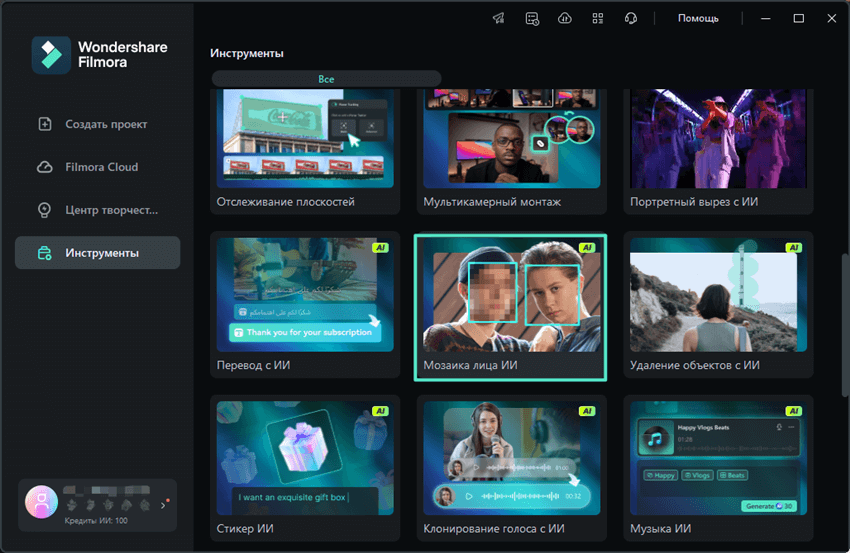The height and width of the screenshot is (553, 850).
Task: Click the headset support icon
Action: (630, 18)
